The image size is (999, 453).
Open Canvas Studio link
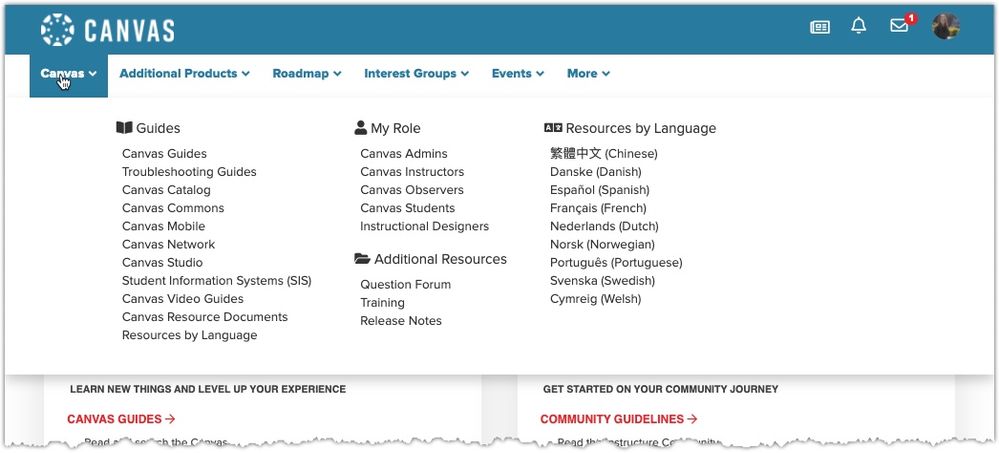[x=162, y=262]
